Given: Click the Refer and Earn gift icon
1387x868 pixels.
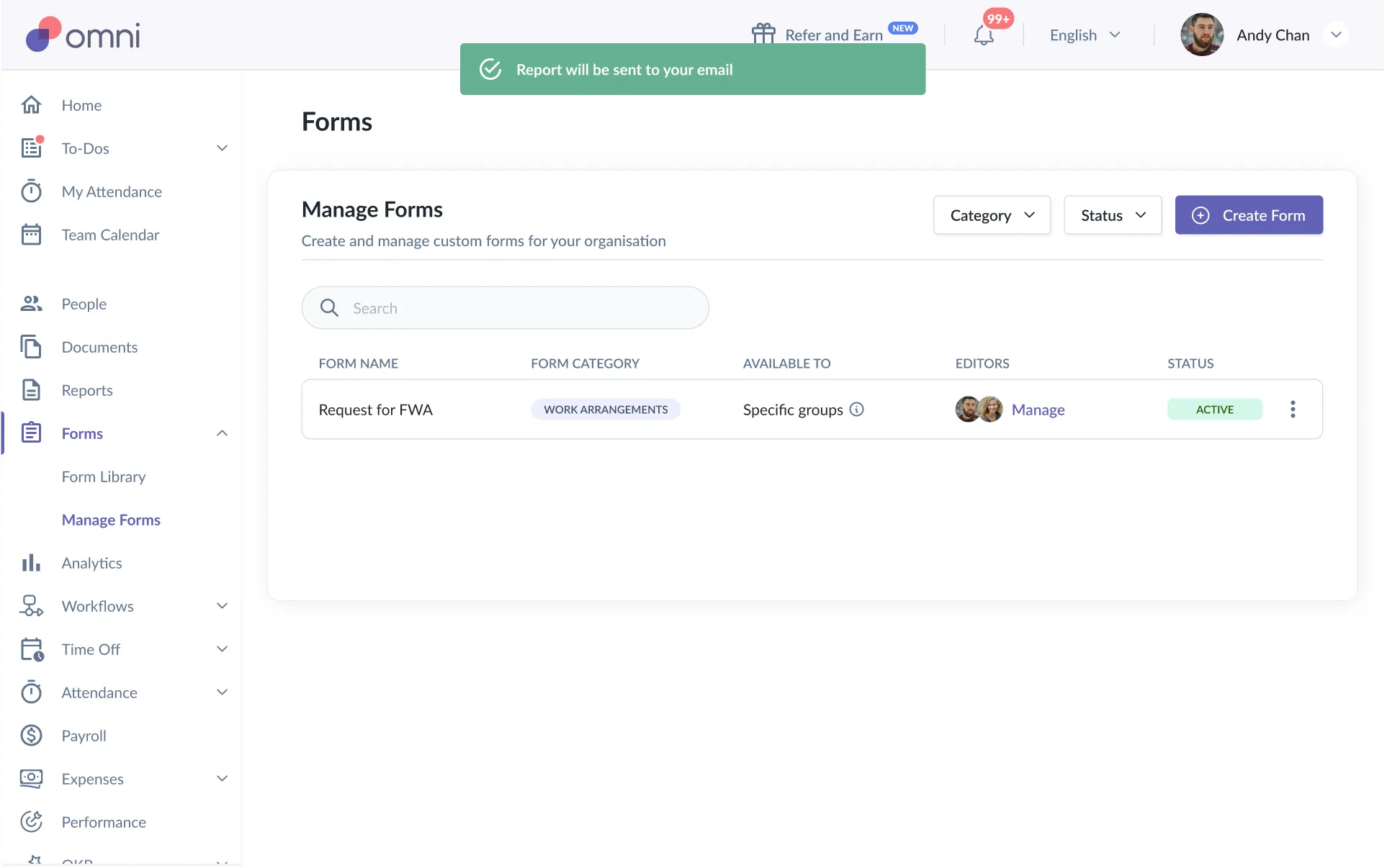Looking at the screenshot, I should pos(763,33).
